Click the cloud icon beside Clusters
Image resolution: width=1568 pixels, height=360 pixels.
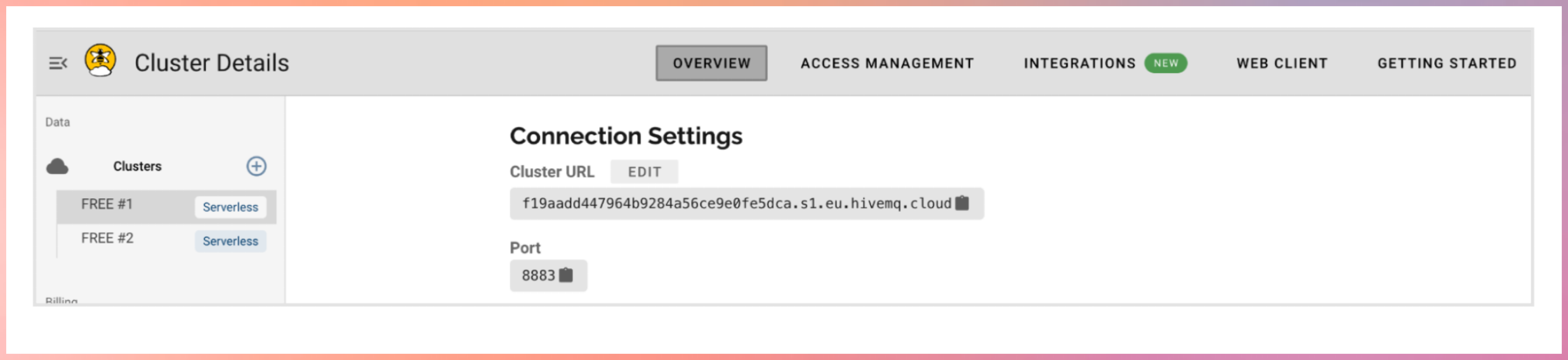click(57, 167)
